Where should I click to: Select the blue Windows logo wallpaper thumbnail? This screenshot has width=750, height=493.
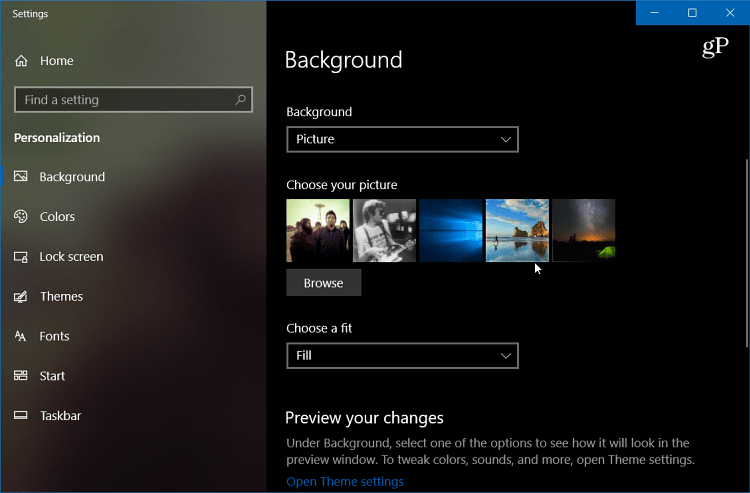point(451,230)
